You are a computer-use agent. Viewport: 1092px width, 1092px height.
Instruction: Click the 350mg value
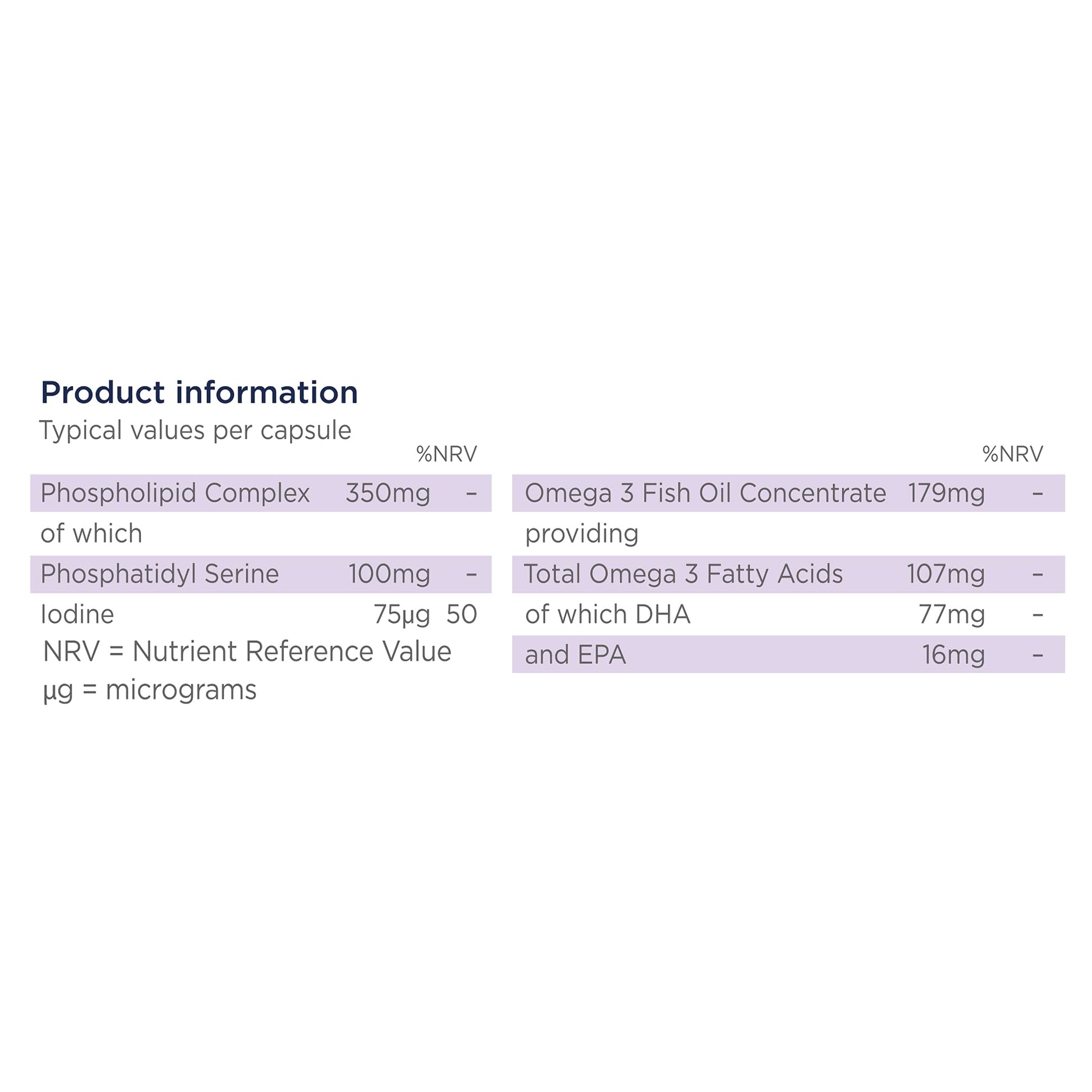388,493
